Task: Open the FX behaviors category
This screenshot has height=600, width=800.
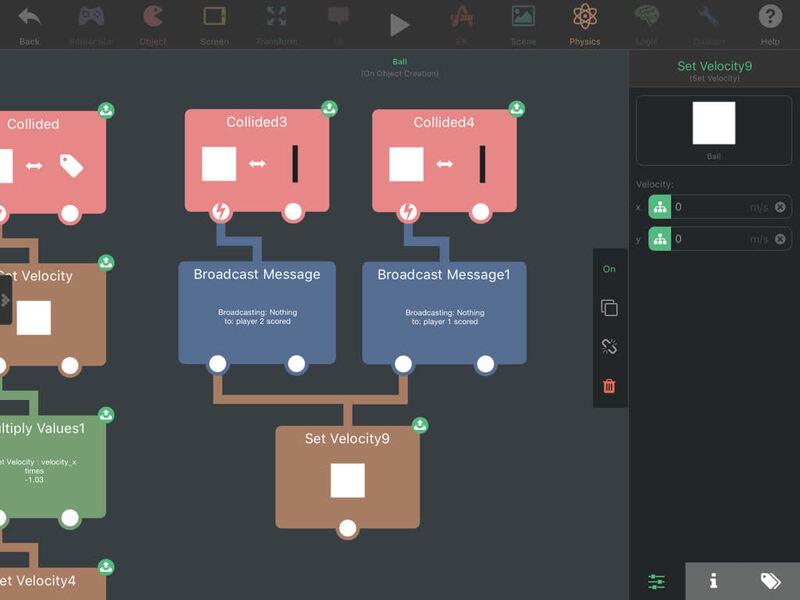Action: coord(461,24)
